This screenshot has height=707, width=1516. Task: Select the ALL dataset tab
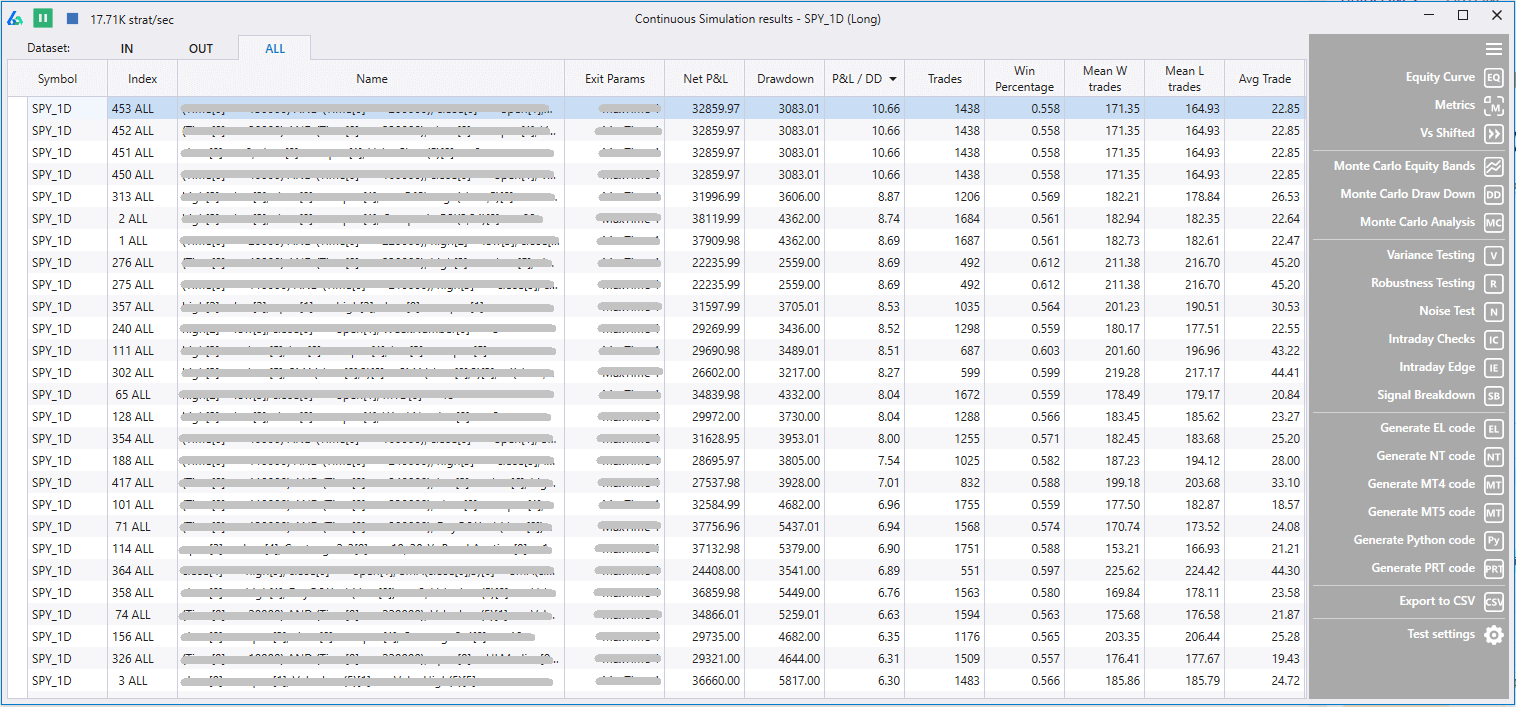coord(275,49)
